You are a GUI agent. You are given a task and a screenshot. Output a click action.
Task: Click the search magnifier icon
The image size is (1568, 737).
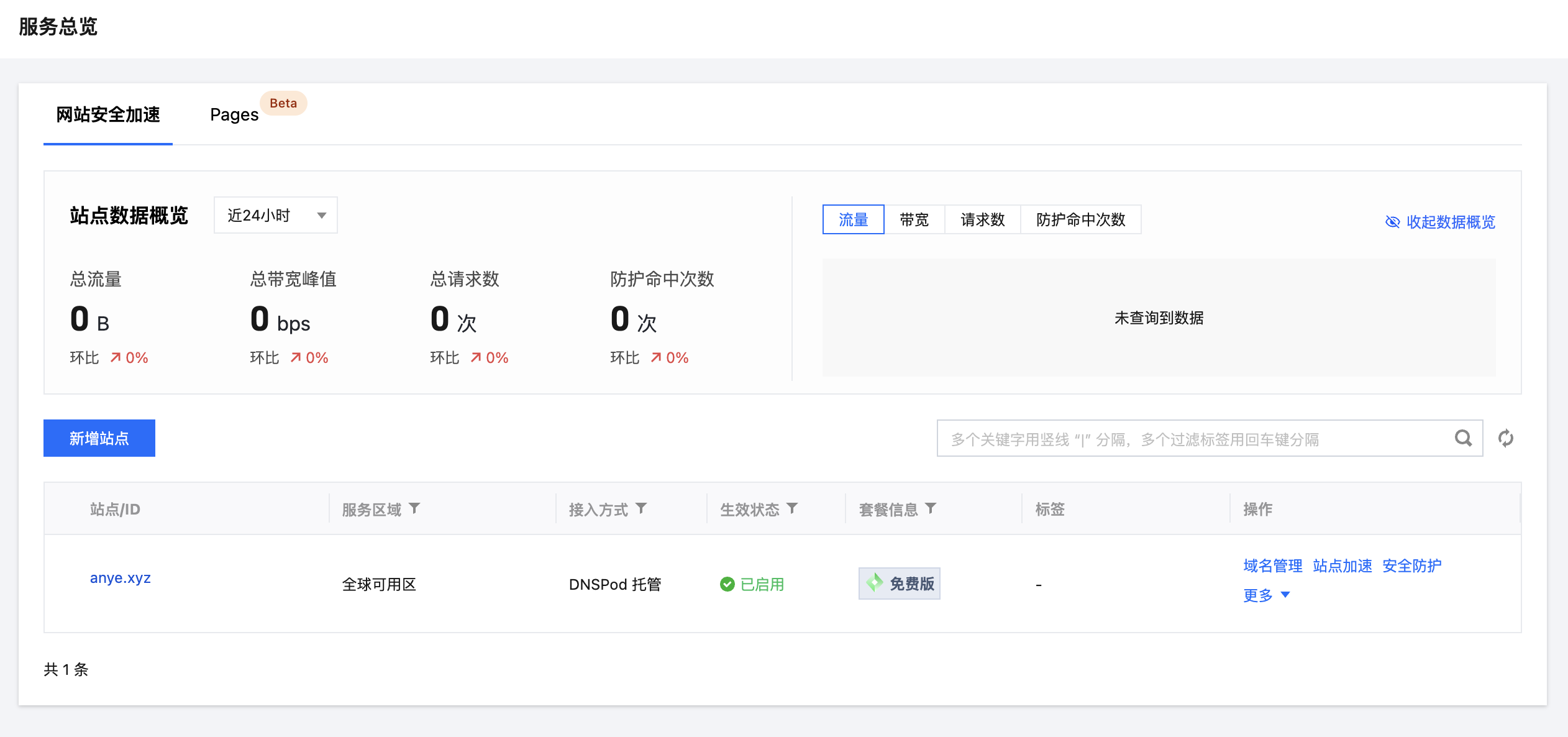click(x=1464, y=438)
